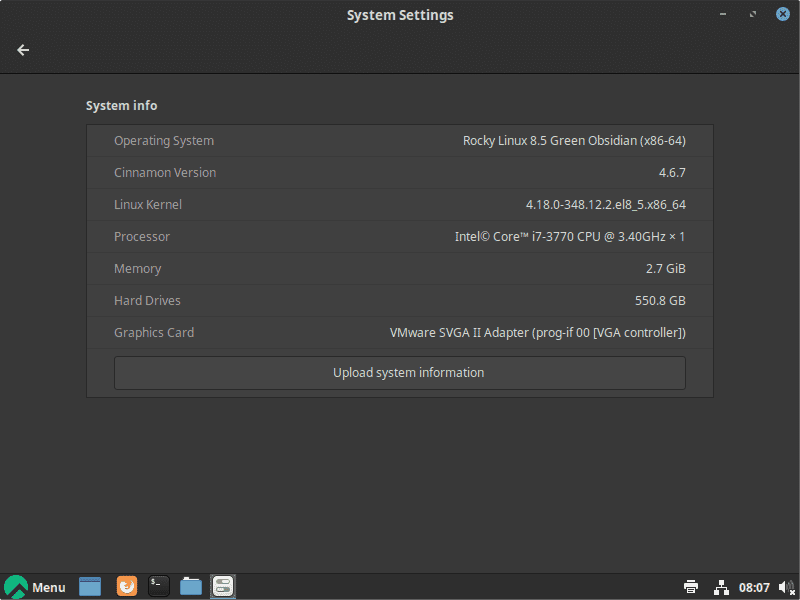Click the Menu label in the panel
Viewport: 800px width, 600px height.
tap(49, 588)
